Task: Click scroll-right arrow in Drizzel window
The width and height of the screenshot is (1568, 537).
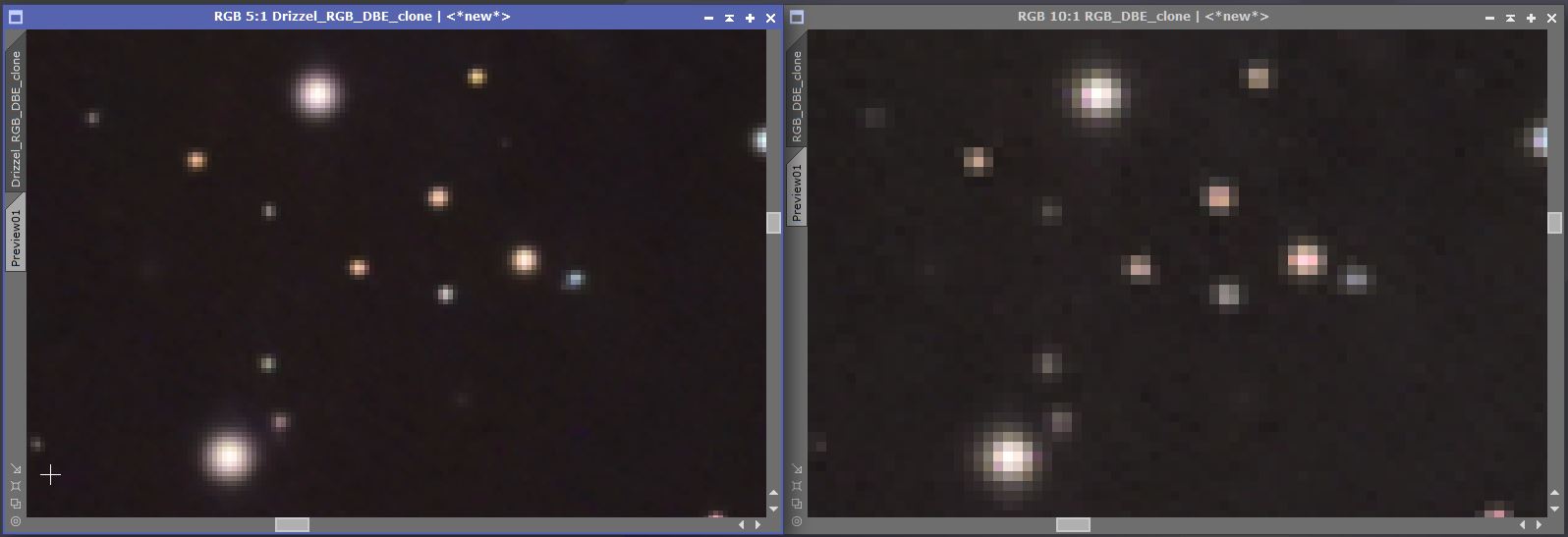Action: click(x=757, y=525)
